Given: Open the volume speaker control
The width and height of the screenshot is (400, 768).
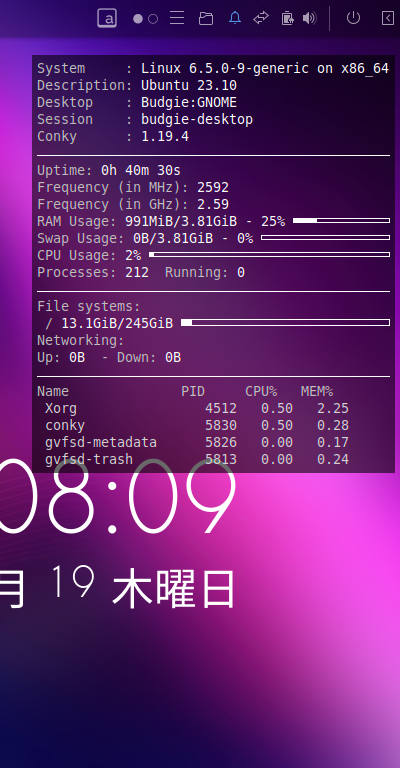Looking at the screenshot, I should pos(309,19).
